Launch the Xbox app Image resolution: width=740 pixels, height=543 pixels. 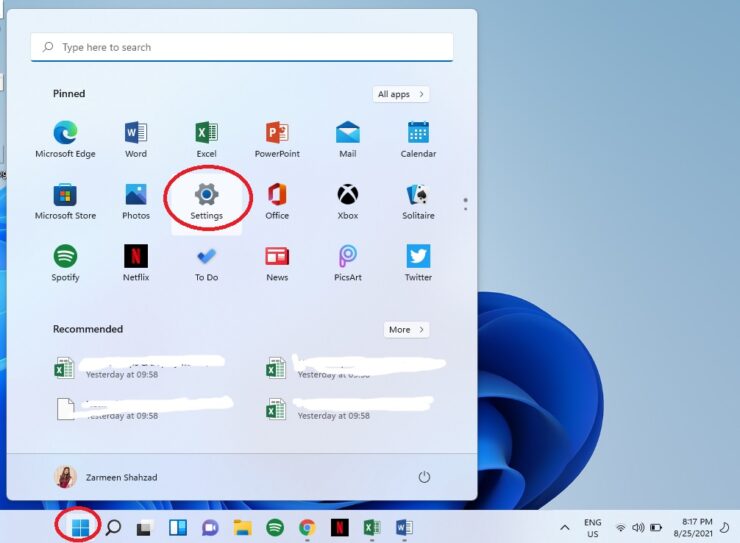pyautogui.click(x=347, y=199)
